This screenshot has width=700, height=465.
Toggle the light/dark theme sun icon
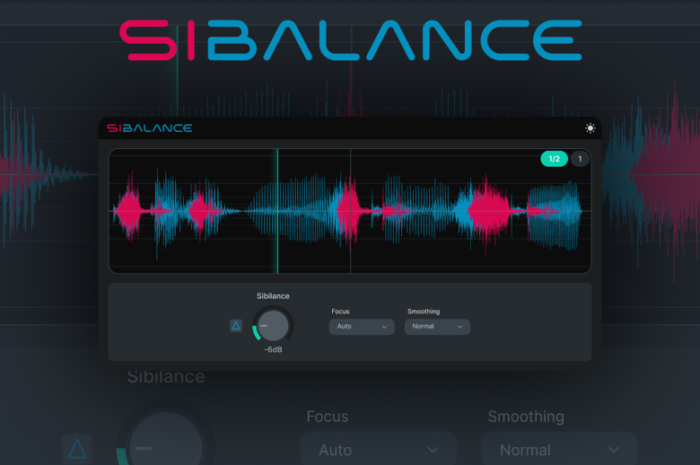tap(590, 128)
